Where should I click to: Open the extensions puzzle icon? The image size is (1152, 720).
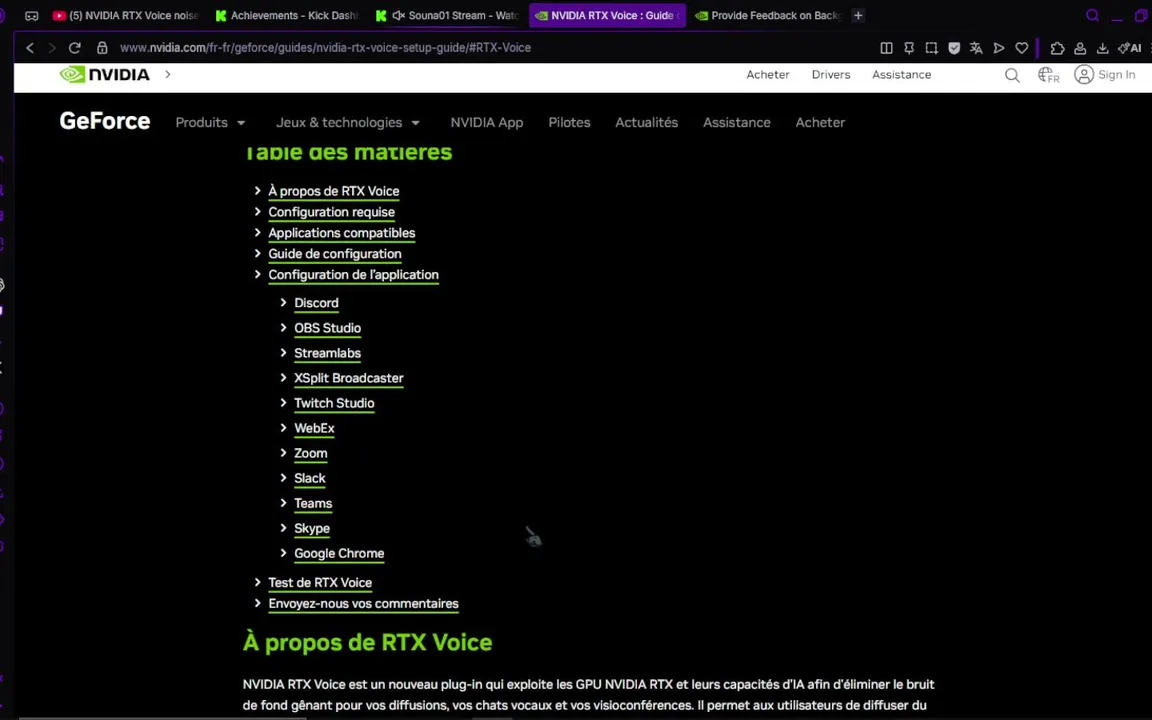pyautogui.click(x=1057, y=48)
